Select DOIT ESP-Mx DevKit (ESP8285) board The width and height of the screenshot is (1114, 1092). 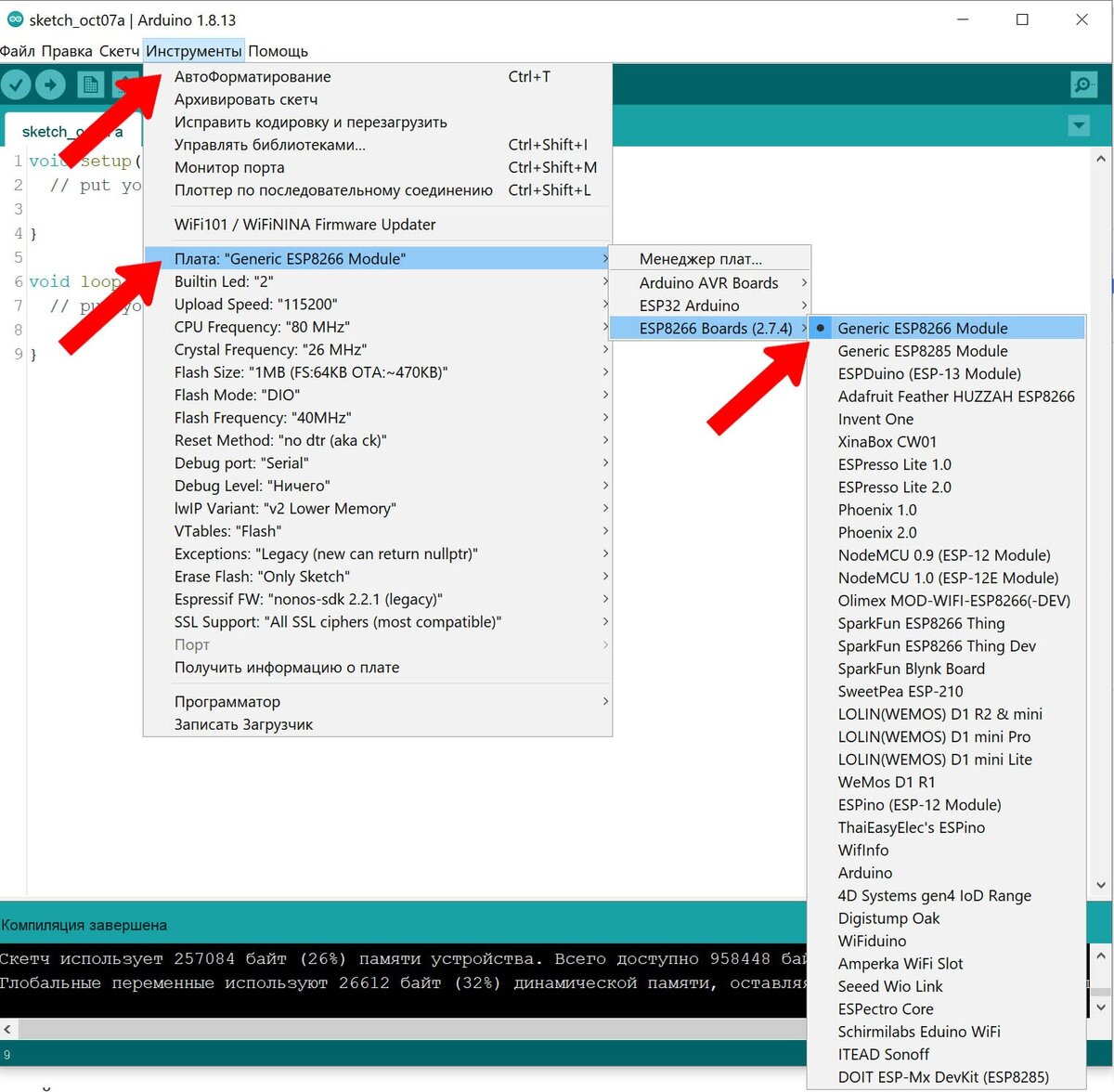[x=946, y=1077]
